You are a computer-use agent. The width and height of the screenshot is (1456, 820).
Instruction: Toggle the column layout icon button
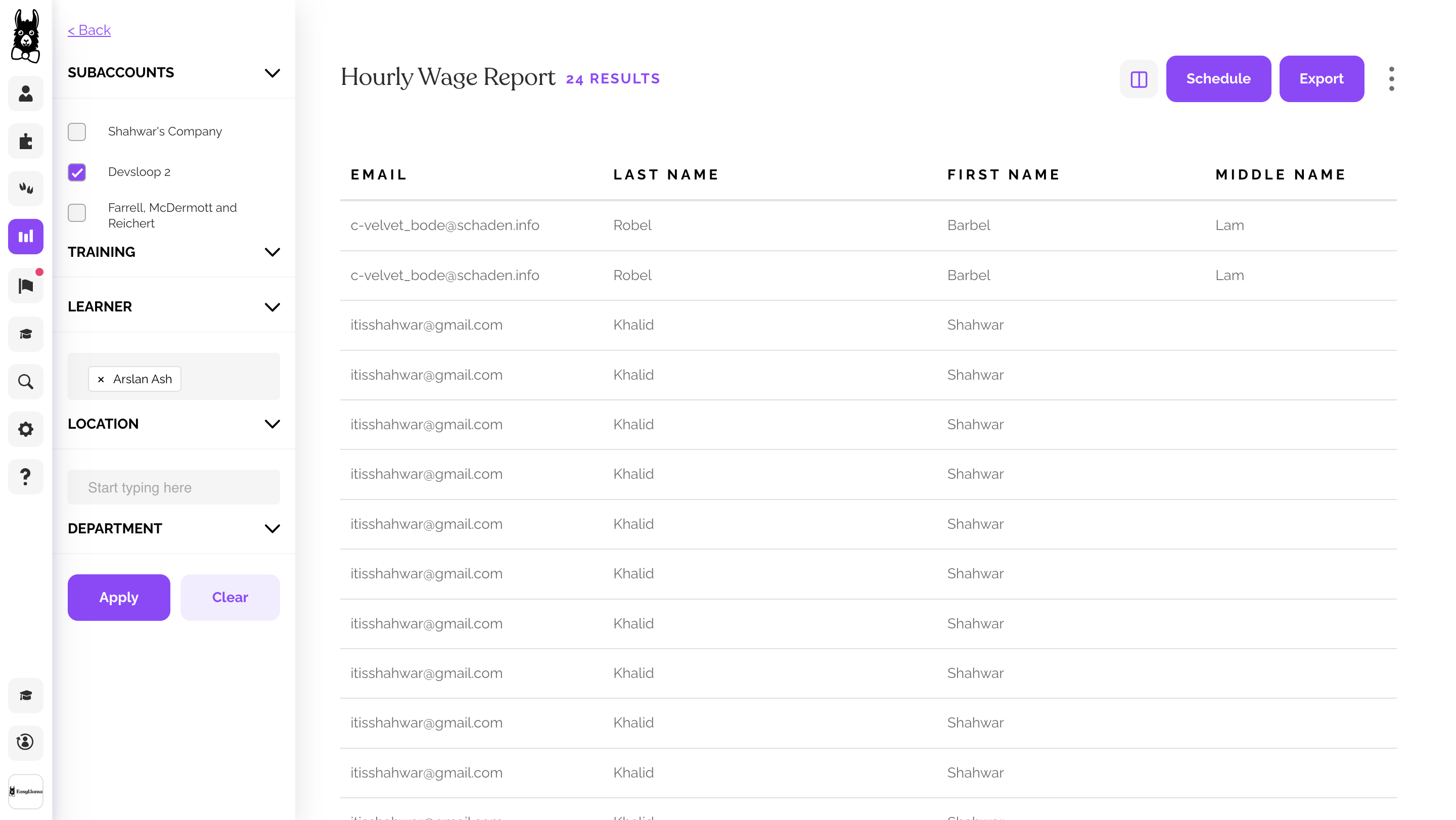(x=1139, y=78)
